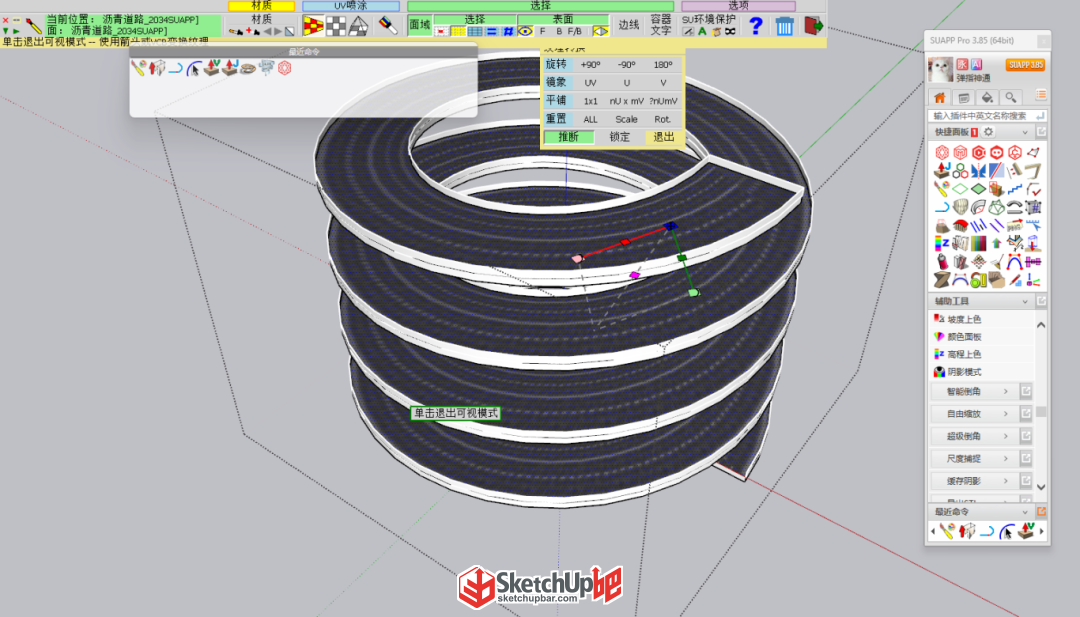Click the cardboard box icon in quick panel
Viewport: 1080px width, 617px height.
coord(997,280)
